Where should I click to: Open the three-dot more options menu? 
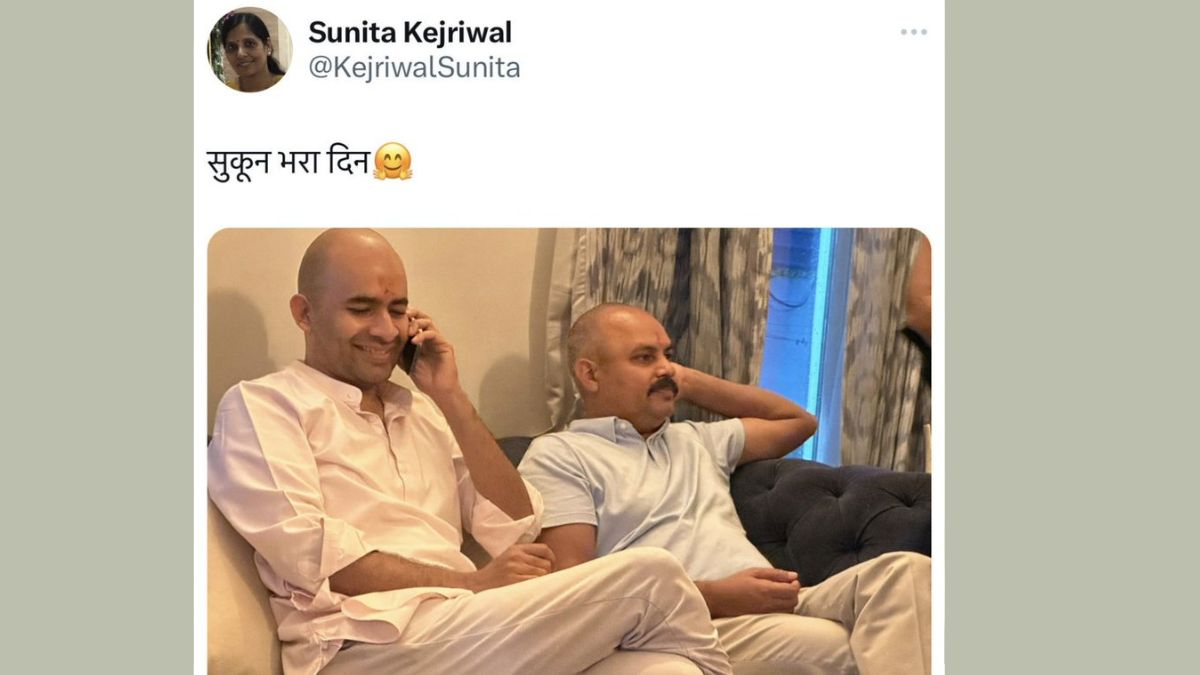(913, 32)
